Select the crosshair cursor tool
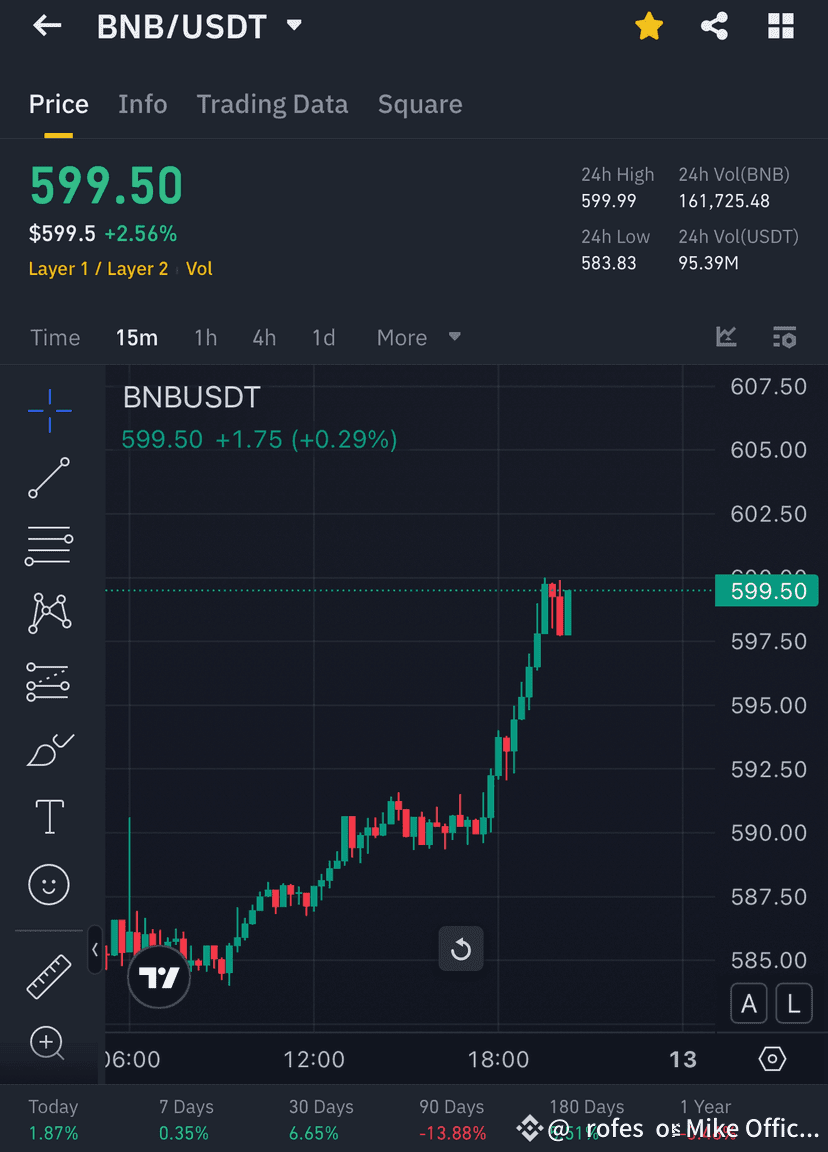The width and height of the screenshot is (828, 1152). pyautogui.click(x=48, y=410)
